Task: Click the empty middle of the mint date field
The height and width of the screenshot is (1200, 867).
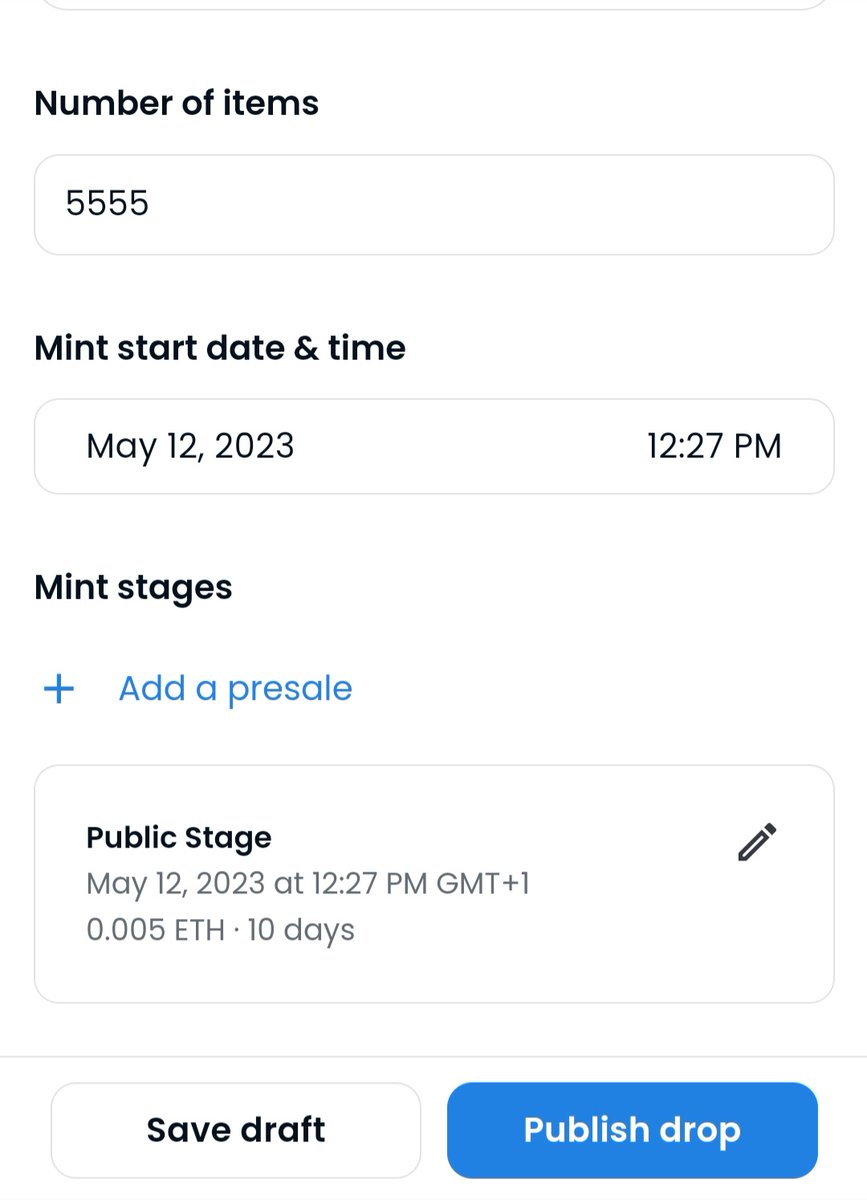Action: 470,446
